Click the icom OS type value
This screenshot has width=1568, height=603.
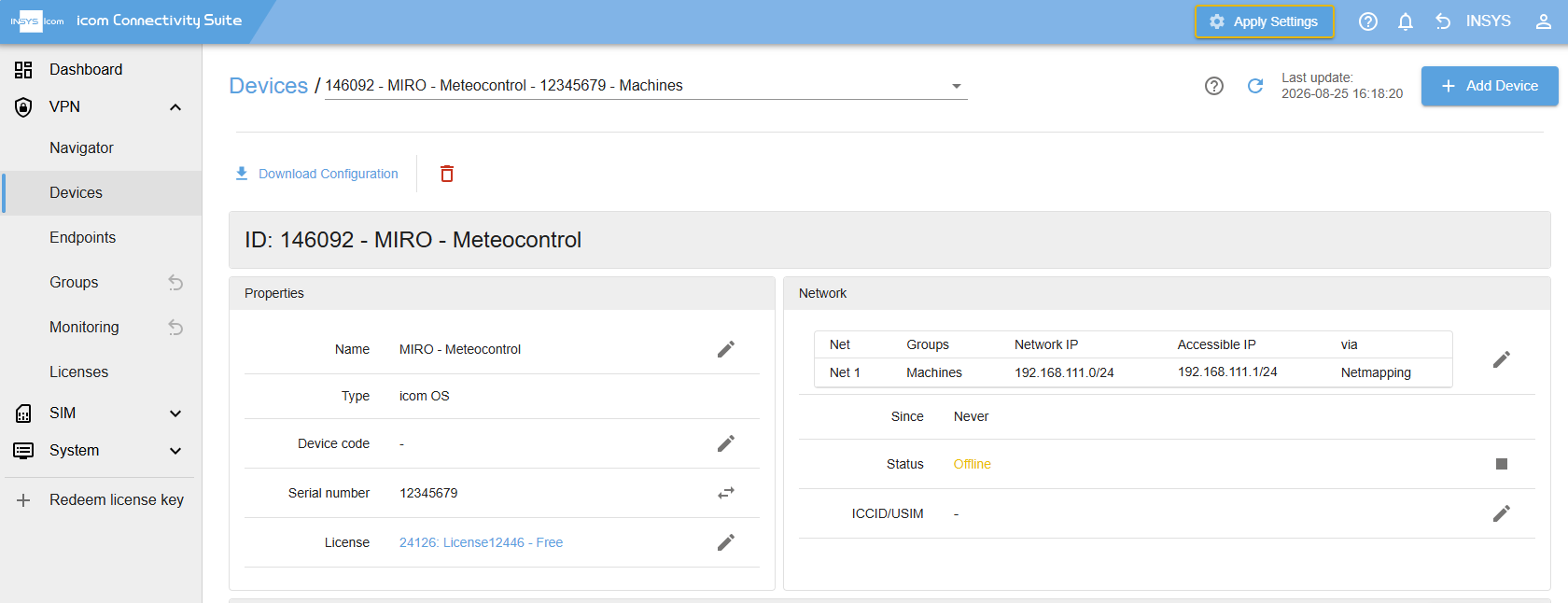tap(425, 396)
